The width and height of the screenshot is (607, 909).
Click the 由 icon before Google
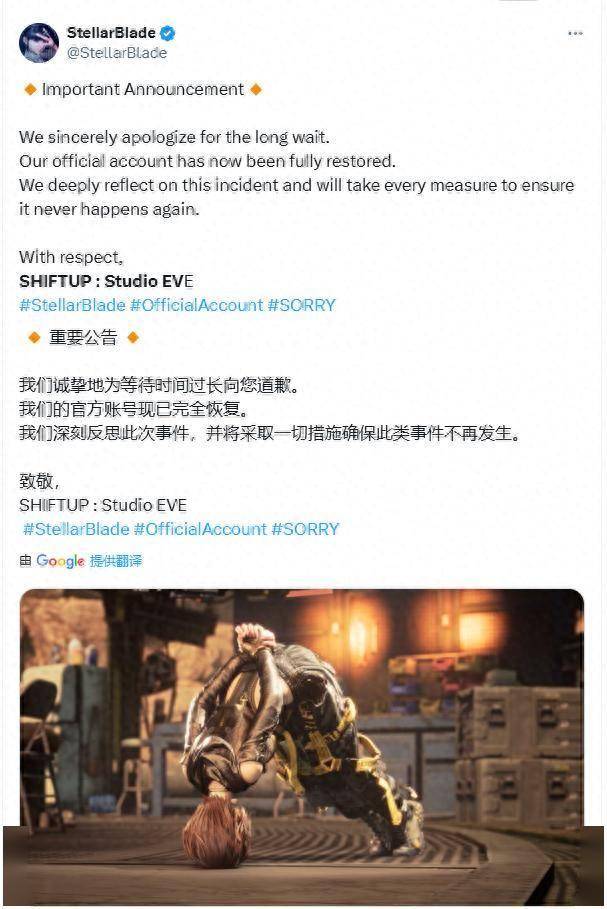(25, 561)
